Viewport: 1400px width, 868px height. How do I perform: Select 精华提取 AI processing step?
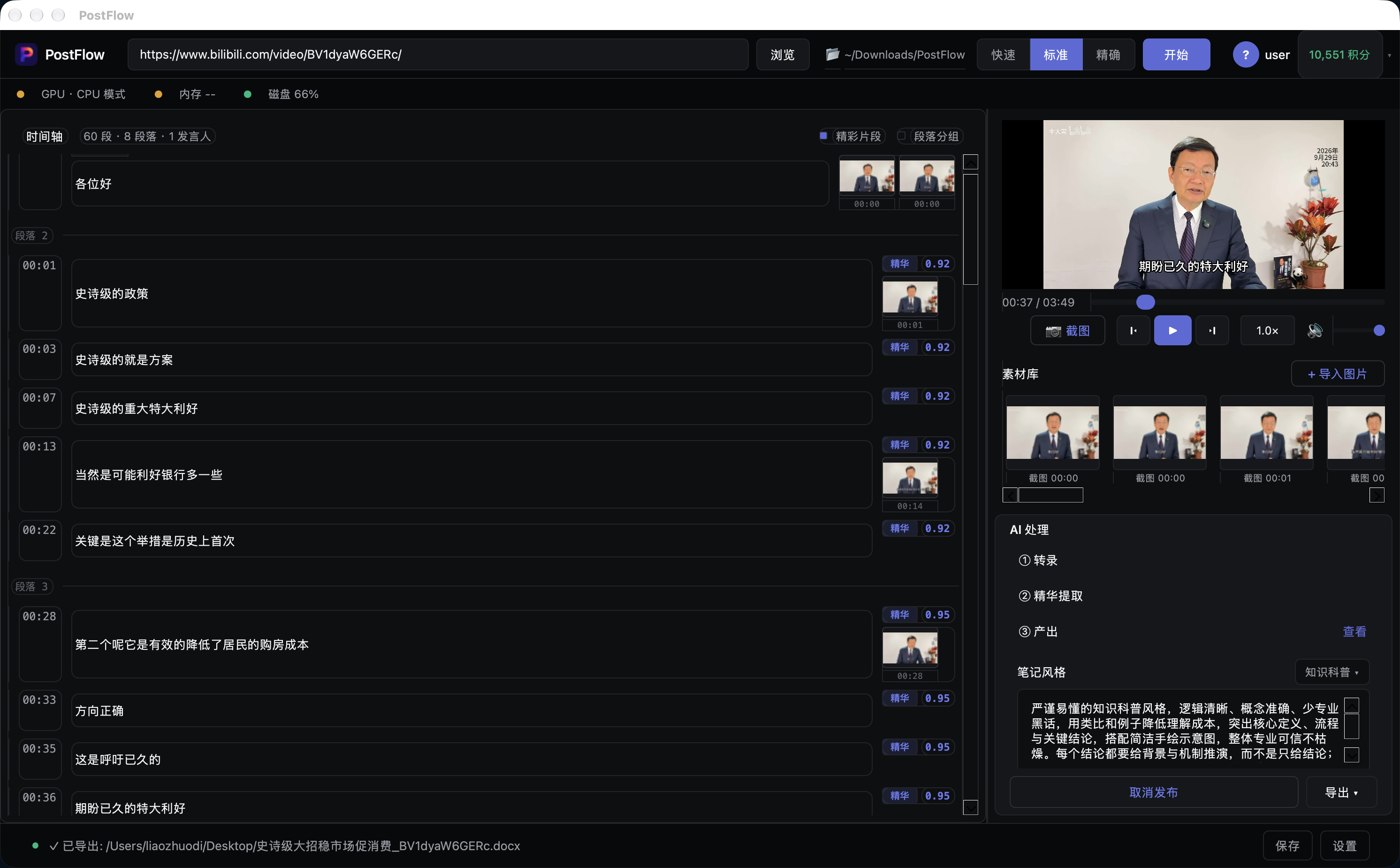pos(1050,596)
